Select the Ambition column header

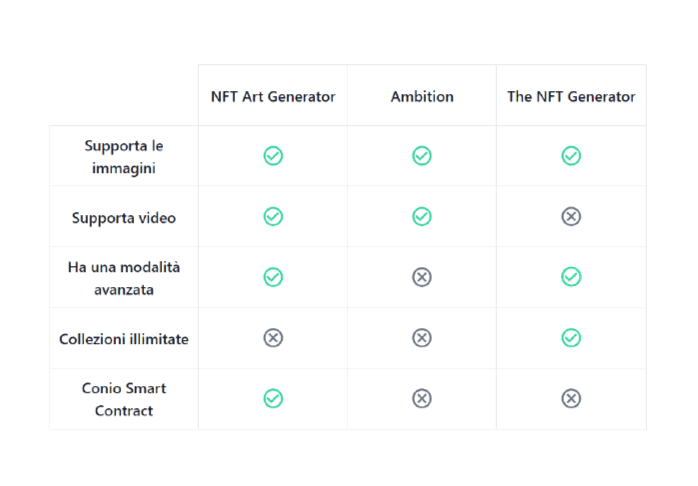click(x=422, y=97)
